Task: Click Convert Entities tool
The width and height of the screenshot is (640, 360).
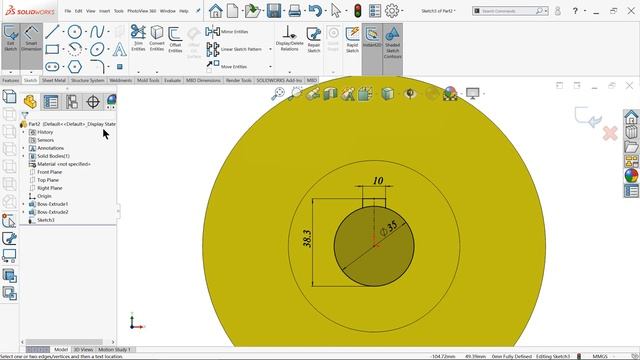Action: coord(157,38)
